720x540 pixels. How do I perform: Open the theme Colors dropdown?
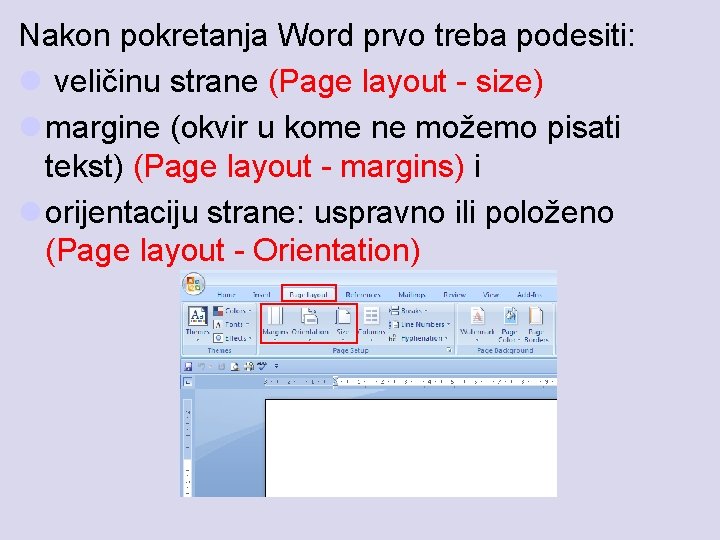233,311
